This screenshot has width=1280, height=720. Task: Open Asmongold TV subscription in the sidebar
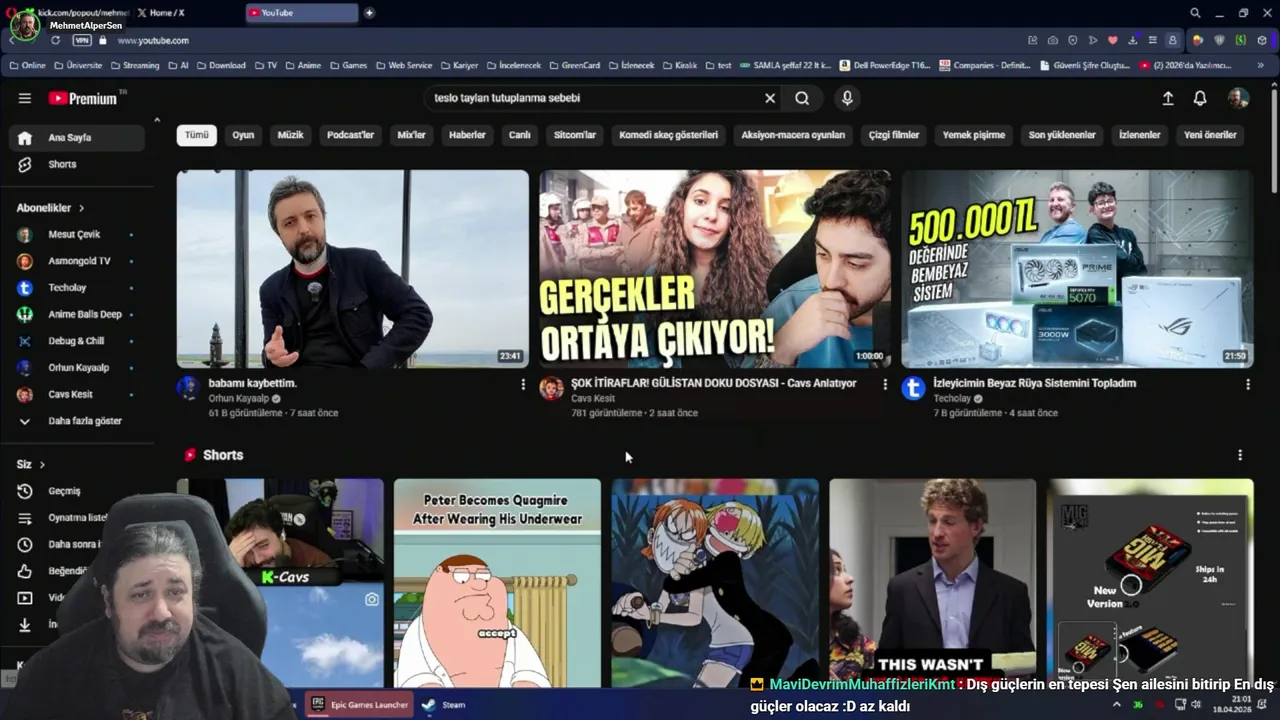coord(77,261)
